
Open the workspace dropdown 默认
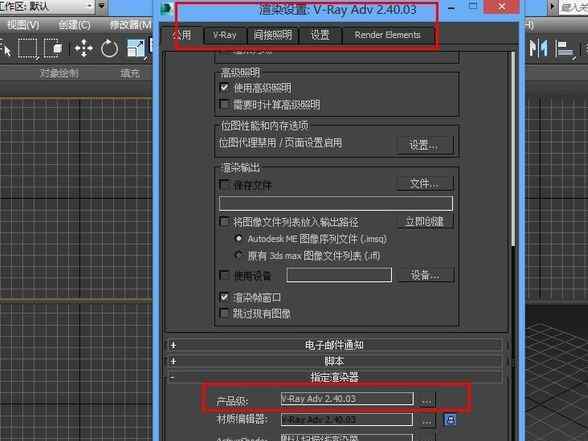click(x=47, y=6)
